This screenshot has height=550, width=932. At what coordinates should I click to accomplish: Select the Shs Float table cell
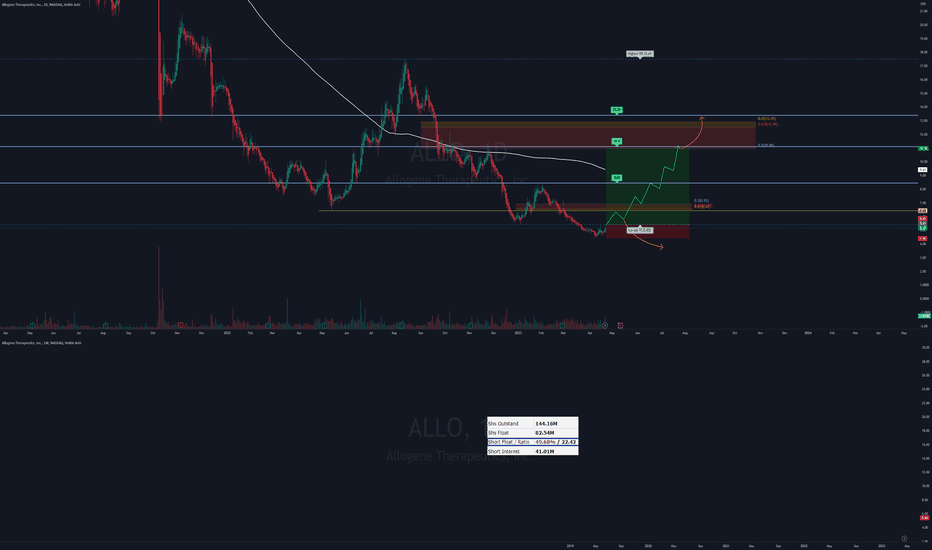point(510,433)
